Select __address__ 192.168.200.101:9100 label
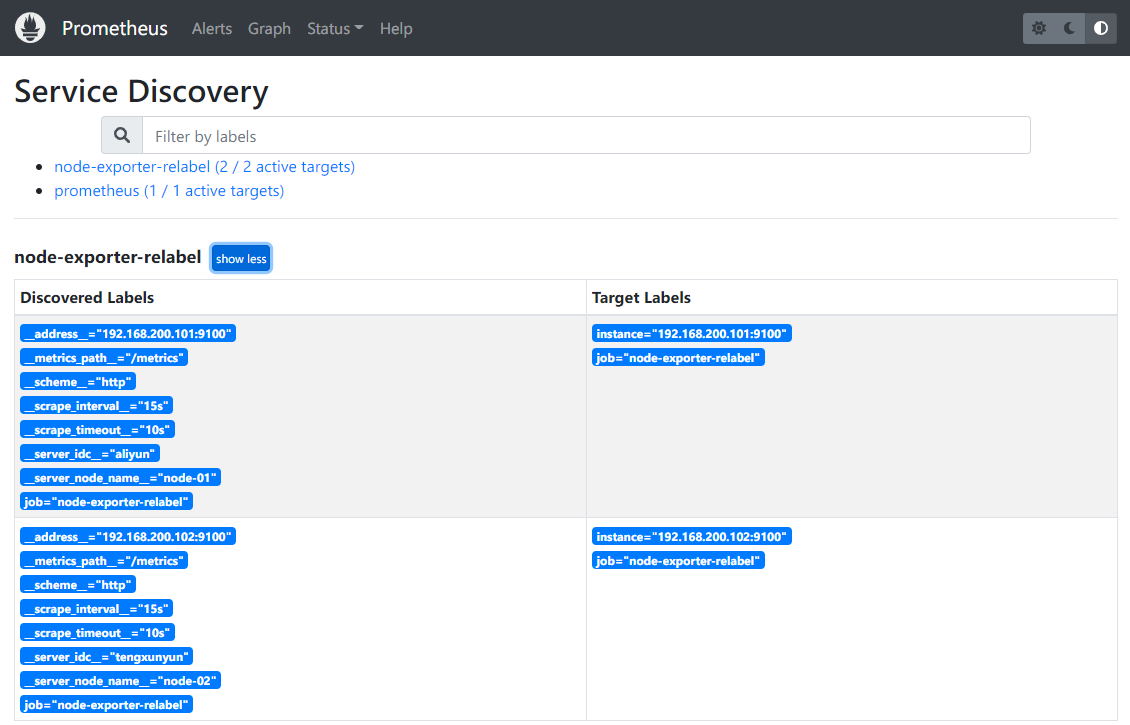This screenshot has height=725, width=1130. pos(128,334)
